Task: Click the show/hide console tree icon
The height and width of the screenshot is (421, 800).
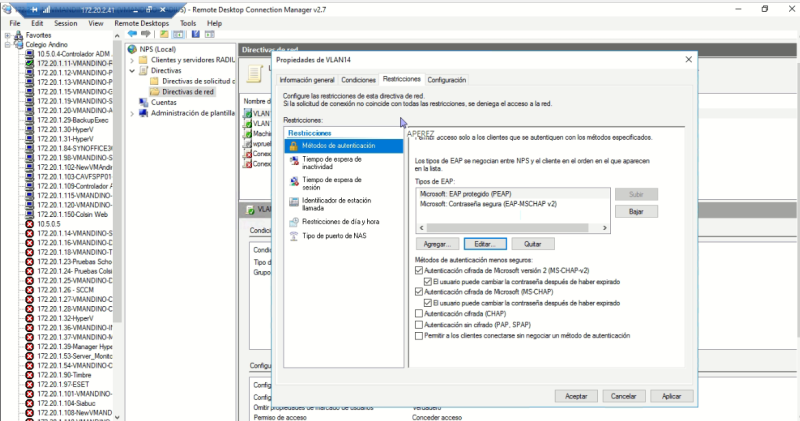Action: [x=178, y=34]
